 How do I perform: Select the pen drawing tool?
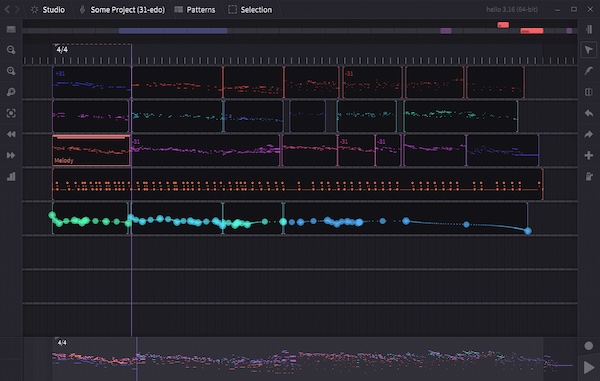589,71
